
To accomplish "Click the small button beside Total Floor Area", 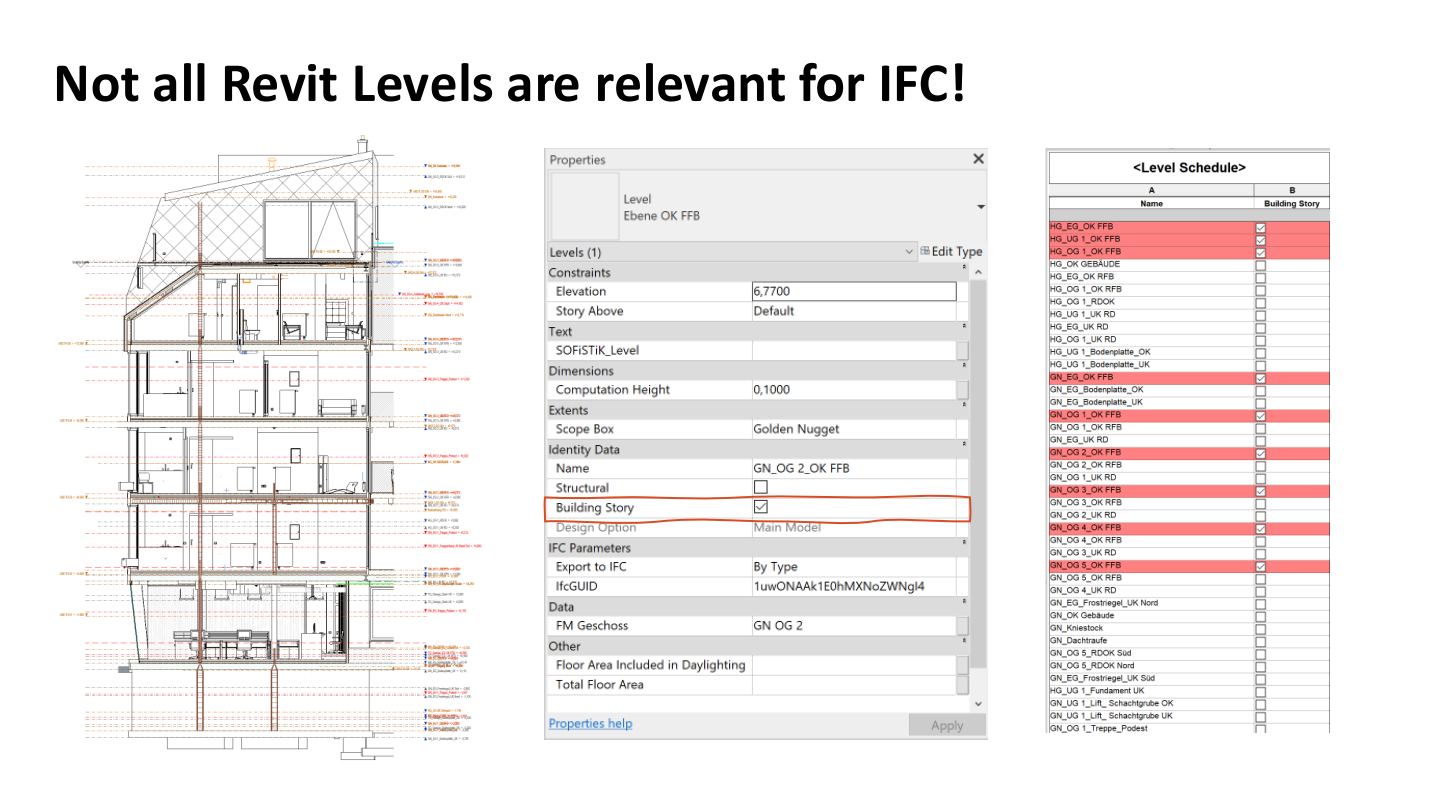I will (962, 685).
